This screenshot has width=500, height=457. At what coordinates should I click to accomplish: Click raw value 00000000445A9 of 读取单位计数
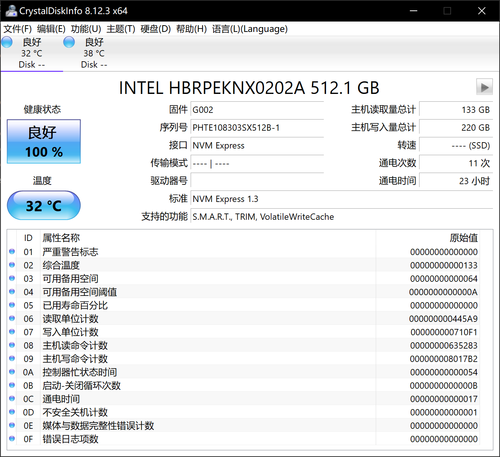(x=443, y=319)
